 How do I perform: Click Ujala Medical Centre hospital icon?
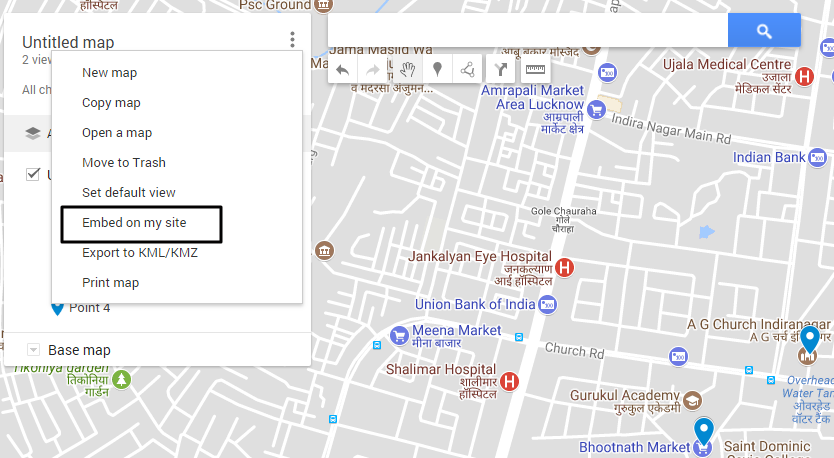point(804,77)
